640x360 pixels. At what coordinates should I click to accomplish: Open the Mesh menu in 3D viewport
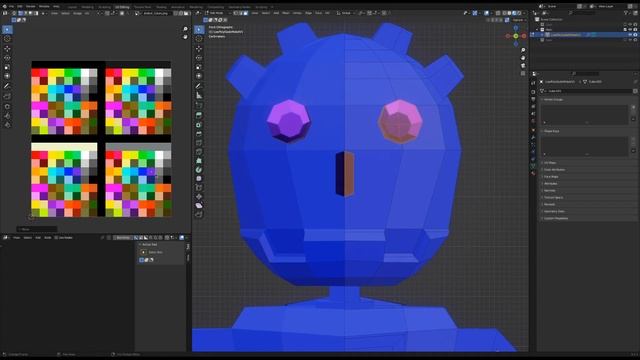tap(286, 13)
